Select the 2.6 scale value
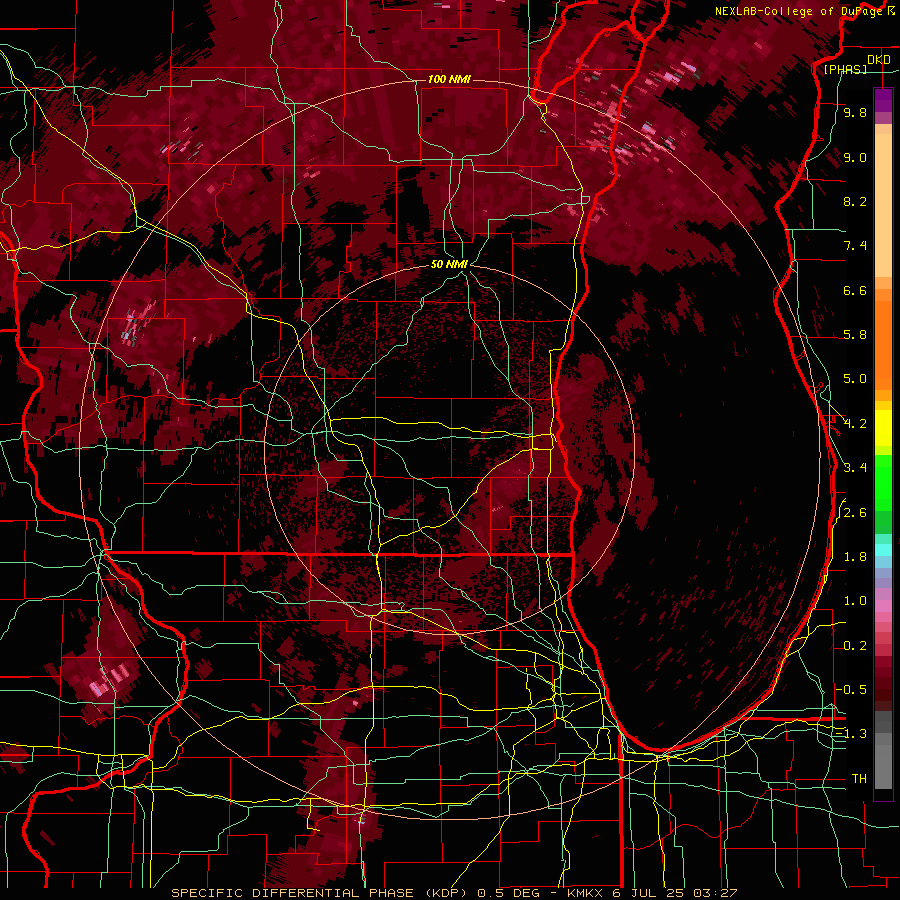The height and width of the screenshot is (900, 900). point(855,513)
